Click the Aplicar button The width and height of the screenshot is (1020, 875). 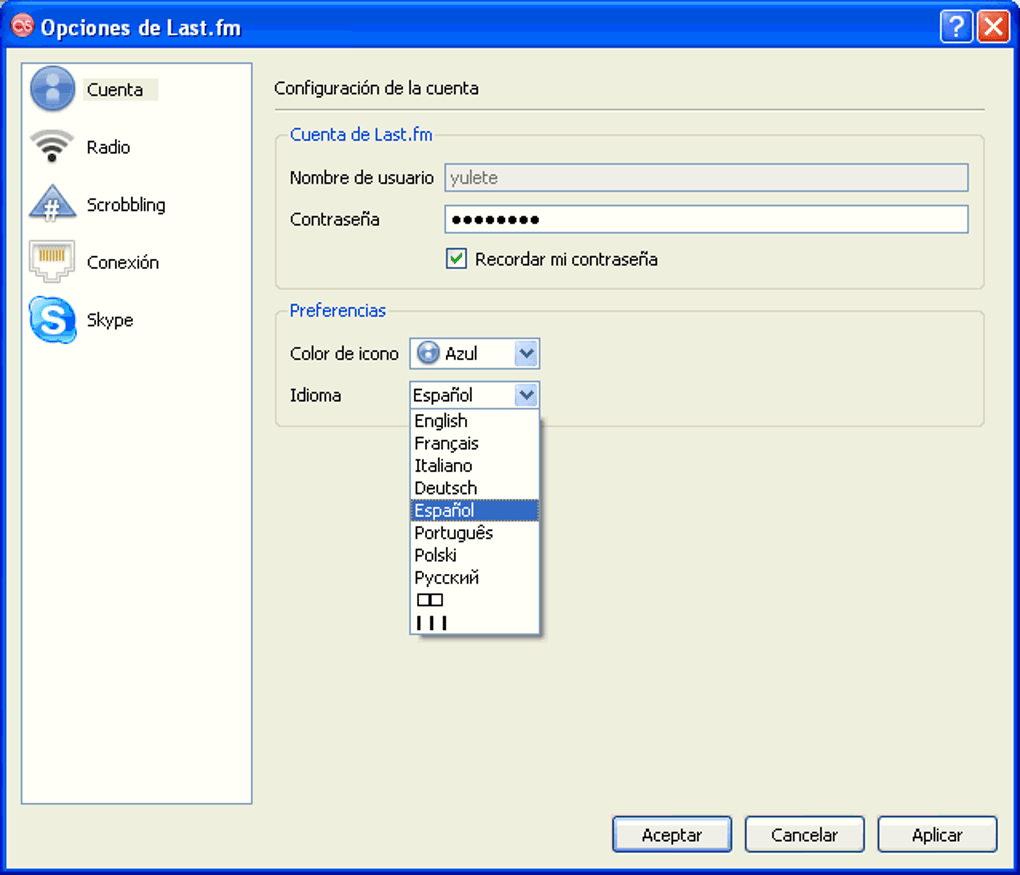click(x=937, y=834)
